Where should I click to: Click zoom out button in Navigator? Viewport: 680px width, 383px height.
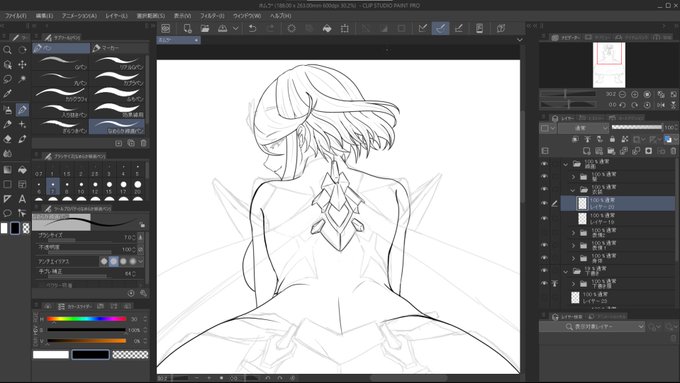622,94
